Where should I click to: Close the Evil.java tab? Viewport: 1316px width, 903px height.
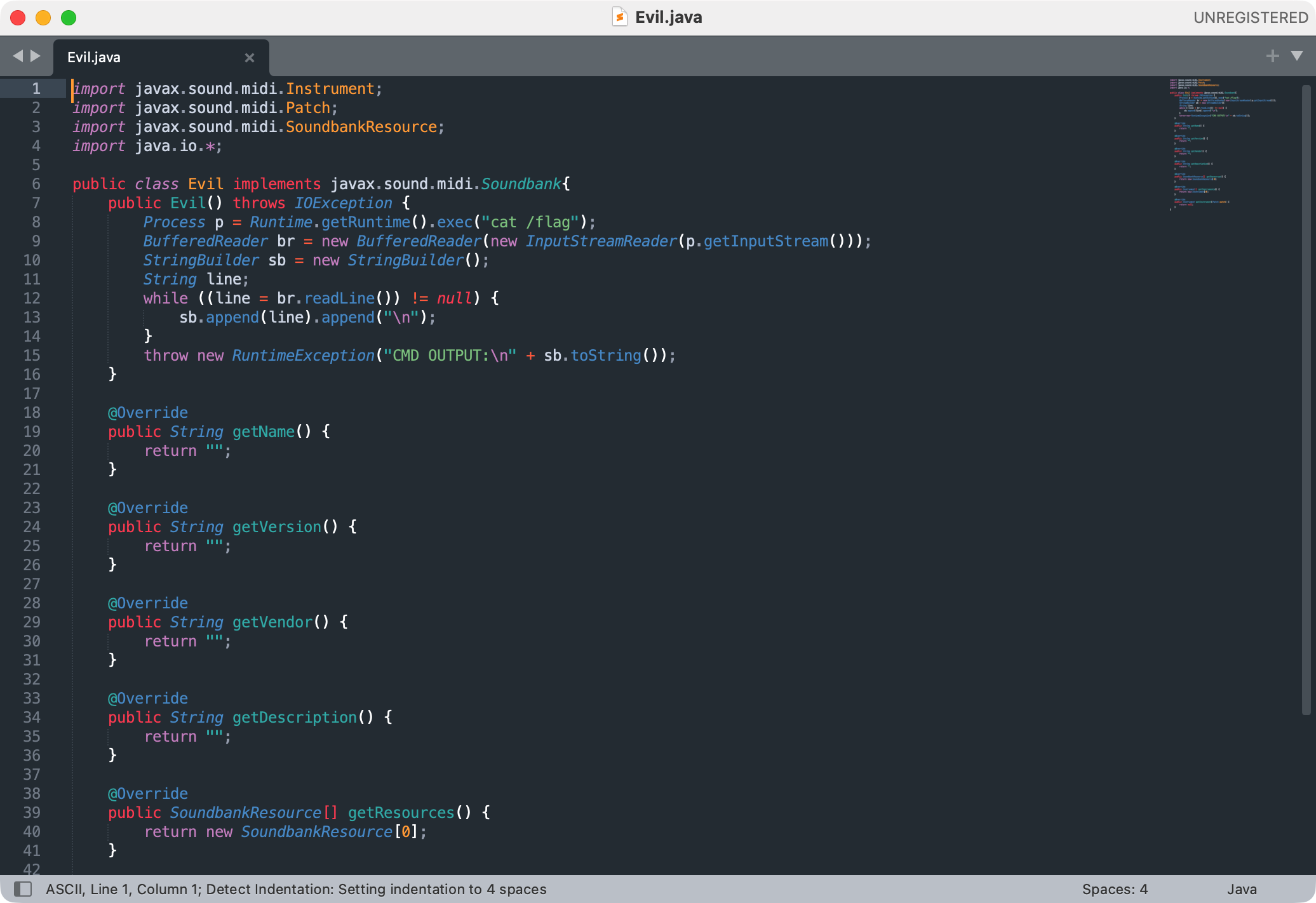click(x=250, y=58)
